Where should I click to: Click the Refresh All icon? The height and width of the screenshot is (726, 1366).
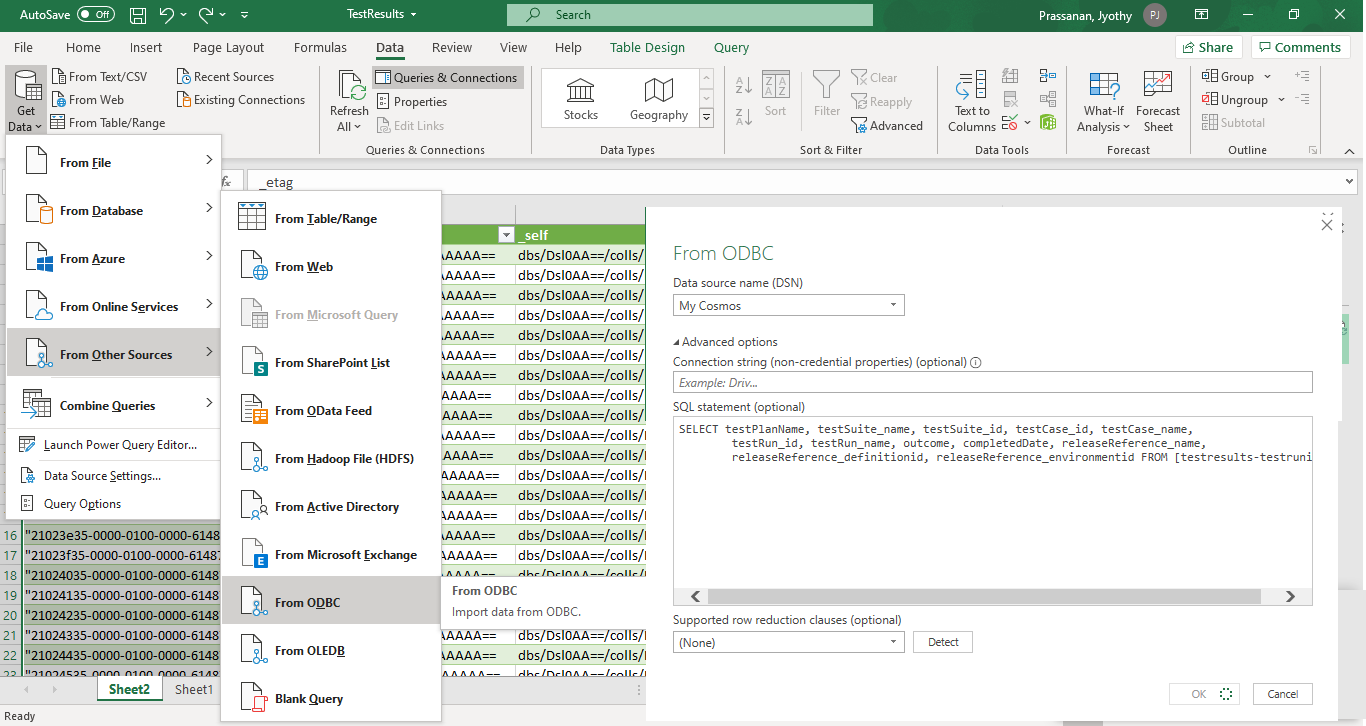(349, 102)
